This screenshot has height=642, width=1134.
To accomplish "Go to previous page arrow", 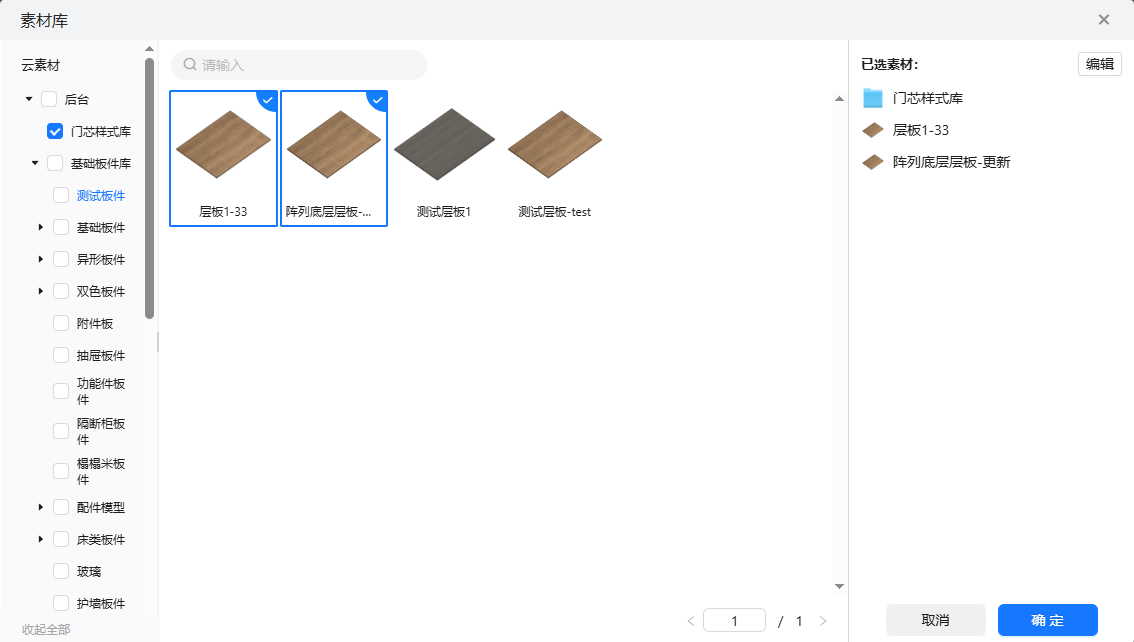I will click(x=690, y=621).
